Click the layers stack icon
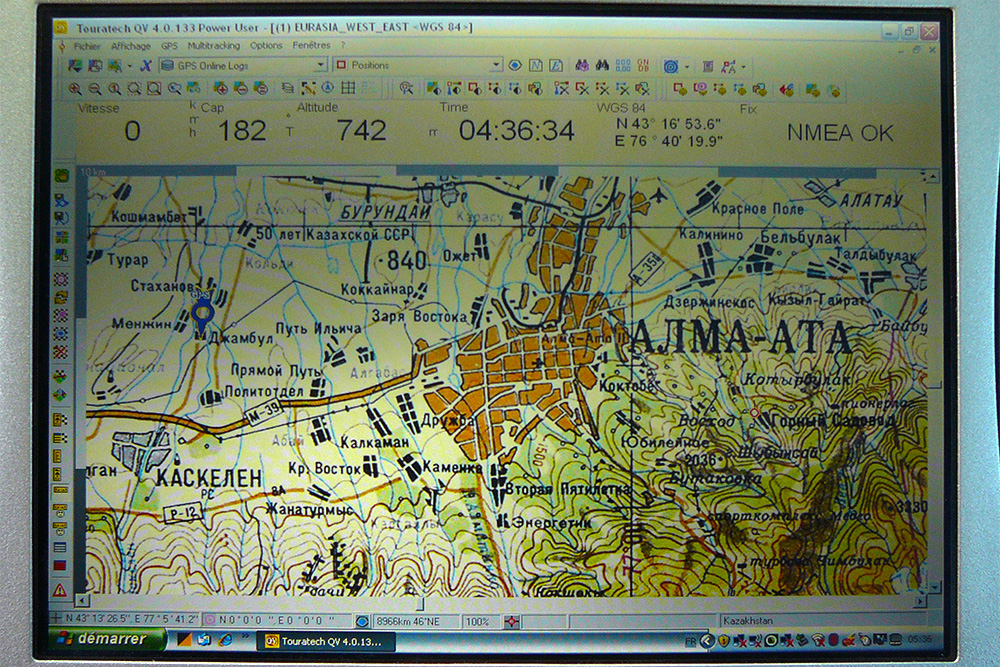 288,89
